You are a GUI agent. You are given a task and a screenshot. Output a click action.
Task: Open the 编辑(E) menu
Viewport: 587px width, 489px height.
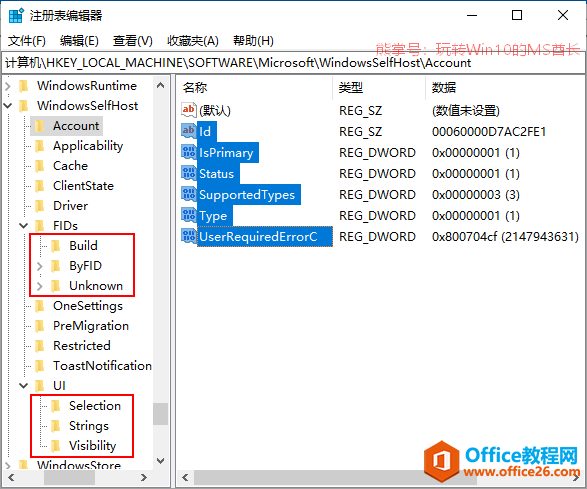point(79,41)
